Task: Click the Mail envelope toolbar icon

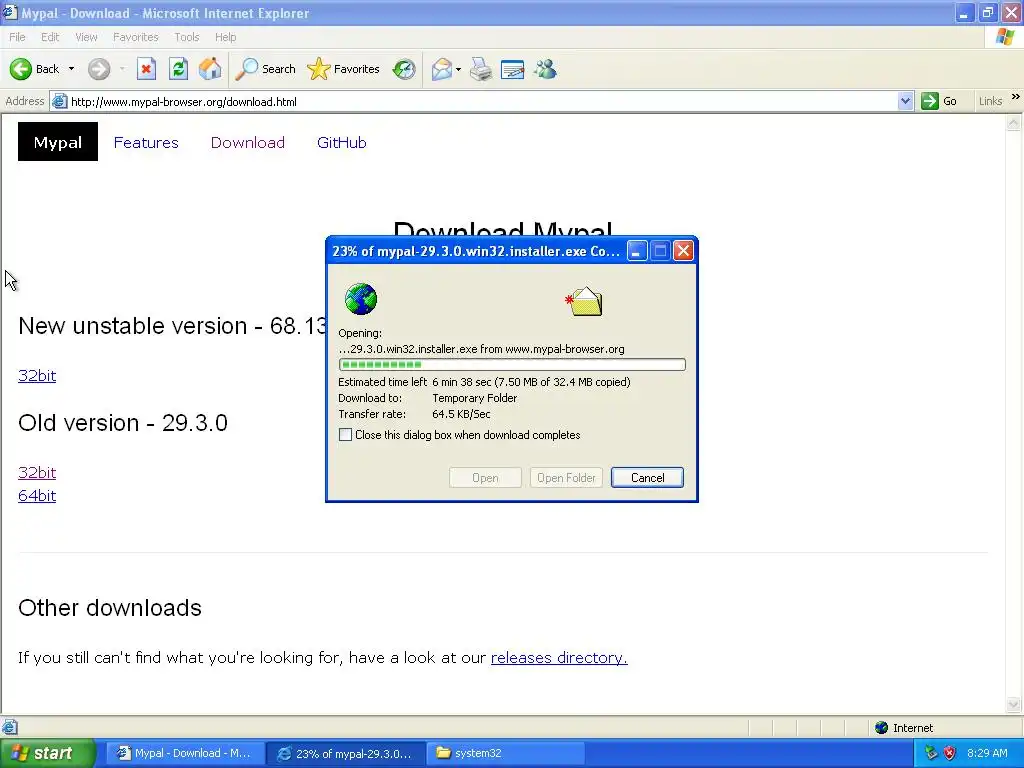Action: point(441,69)
